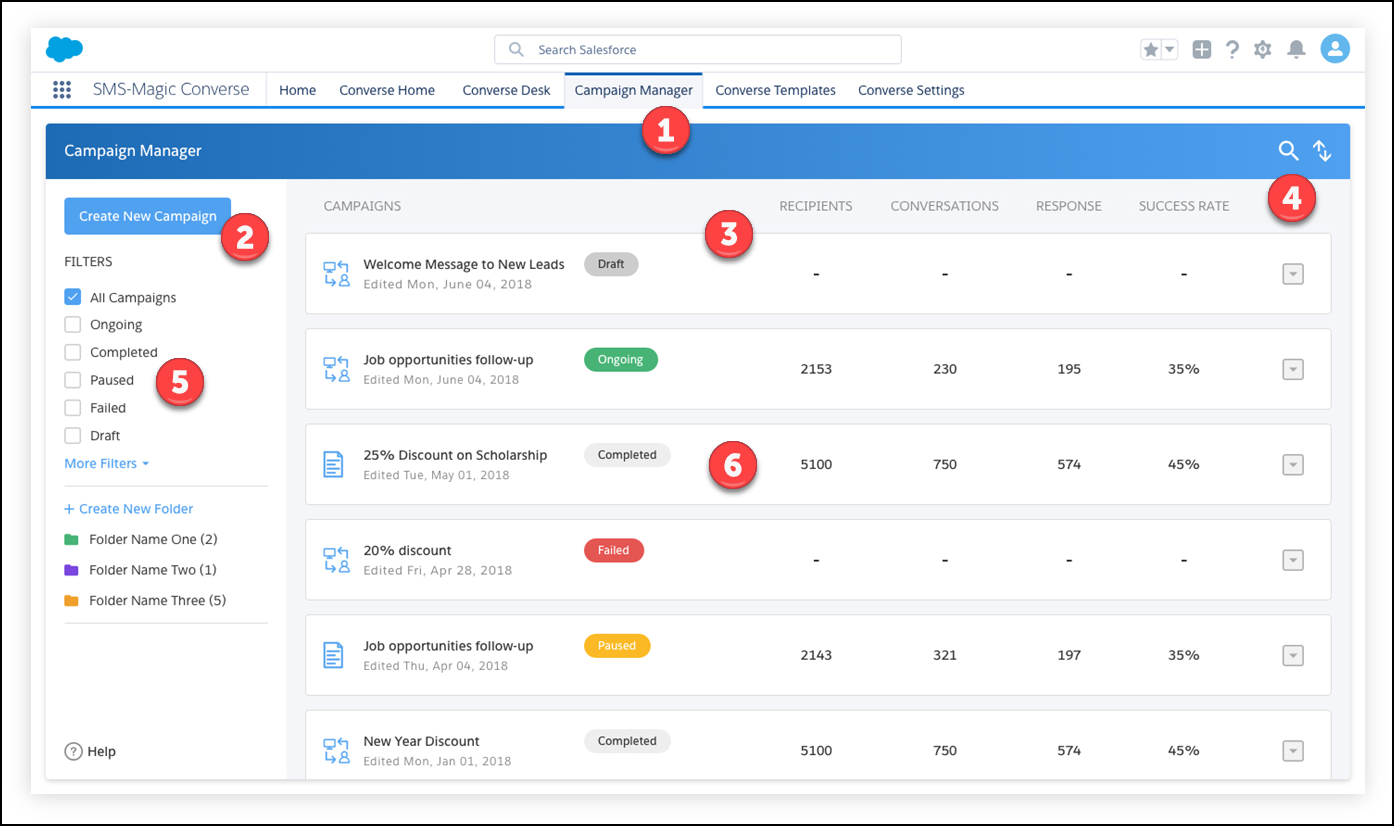Click the green Ongoing status badge
Screen dimensions: 1394x826
[621, 359]
